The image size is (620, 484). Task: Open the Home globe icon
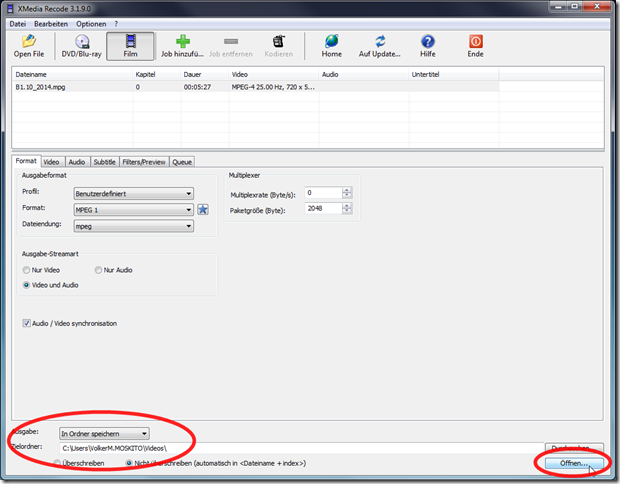[x=331, y=44]
